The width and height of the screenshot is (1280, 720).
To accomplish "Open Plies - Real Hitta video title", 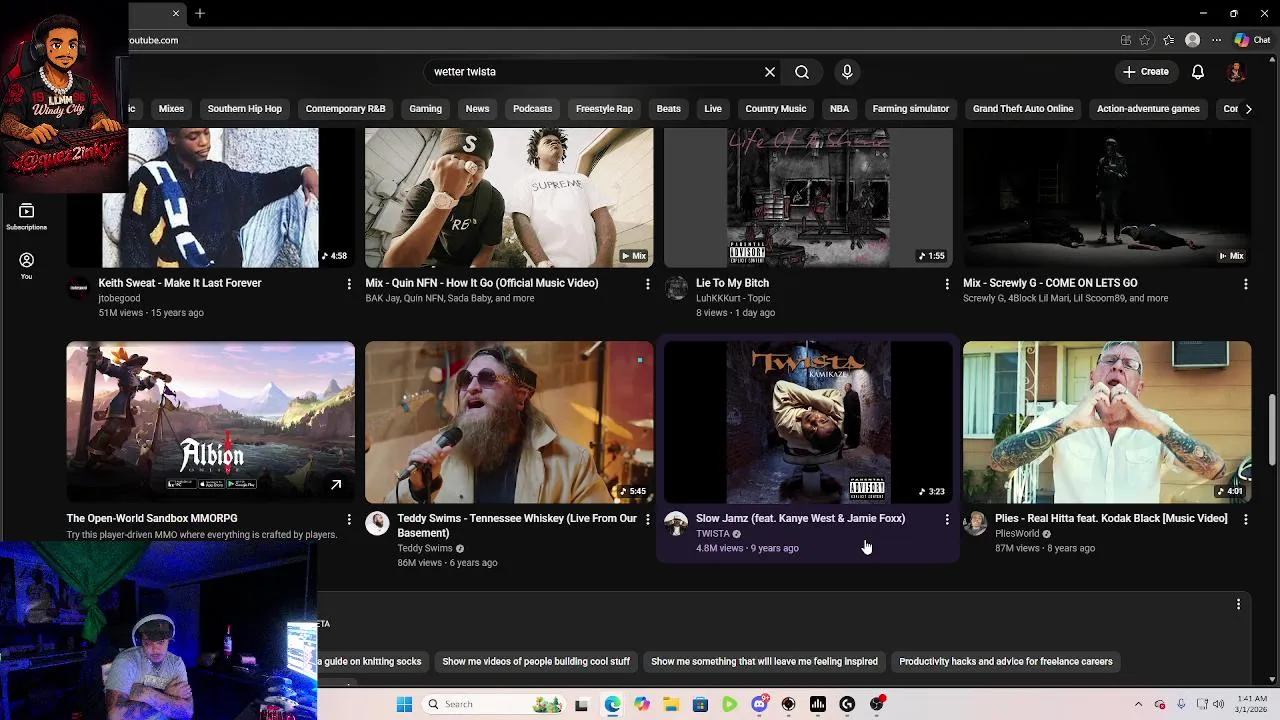I will tap(1111, 518).
